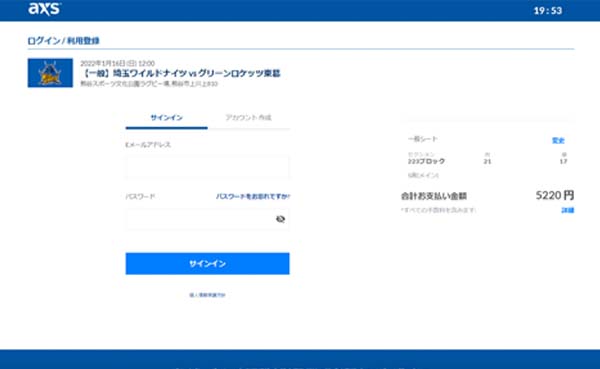Click the ログイン / 利用登録 heading

click(64, 41)
